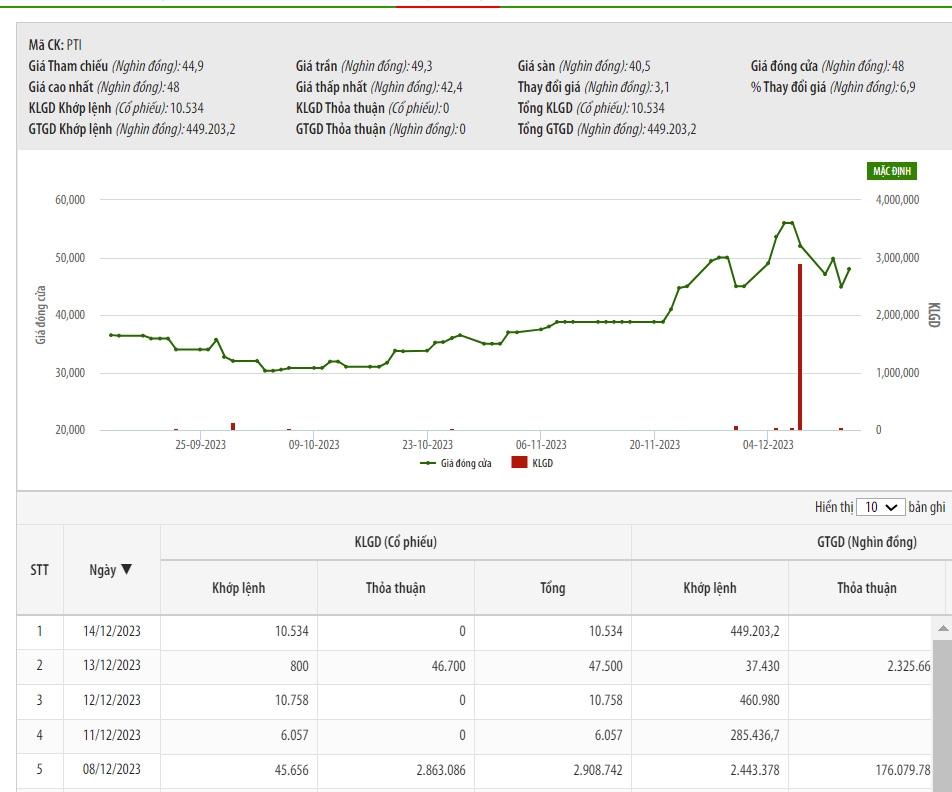952x792 pixels.
Task: Click the table scrollbar up arrow
Action: coord(941,628)
